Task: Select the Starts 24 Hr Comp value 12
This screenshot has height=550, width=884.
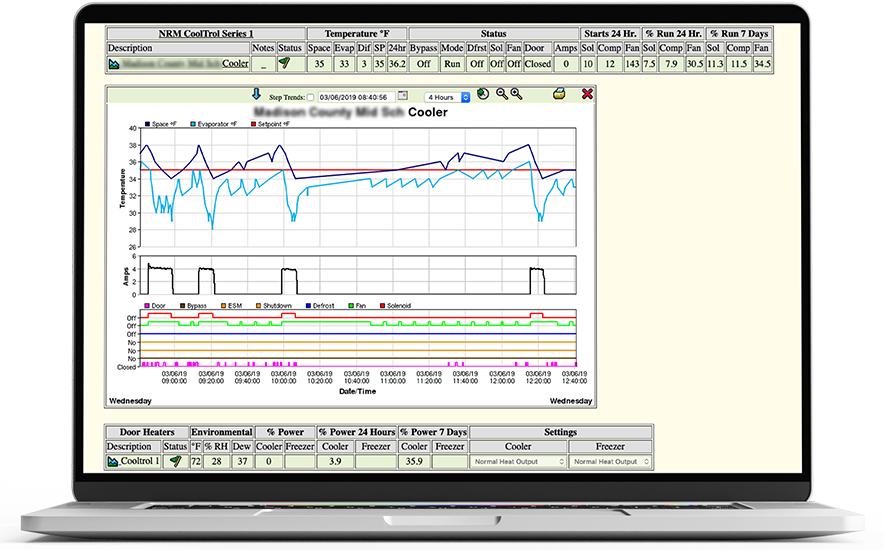Action: 609,64
